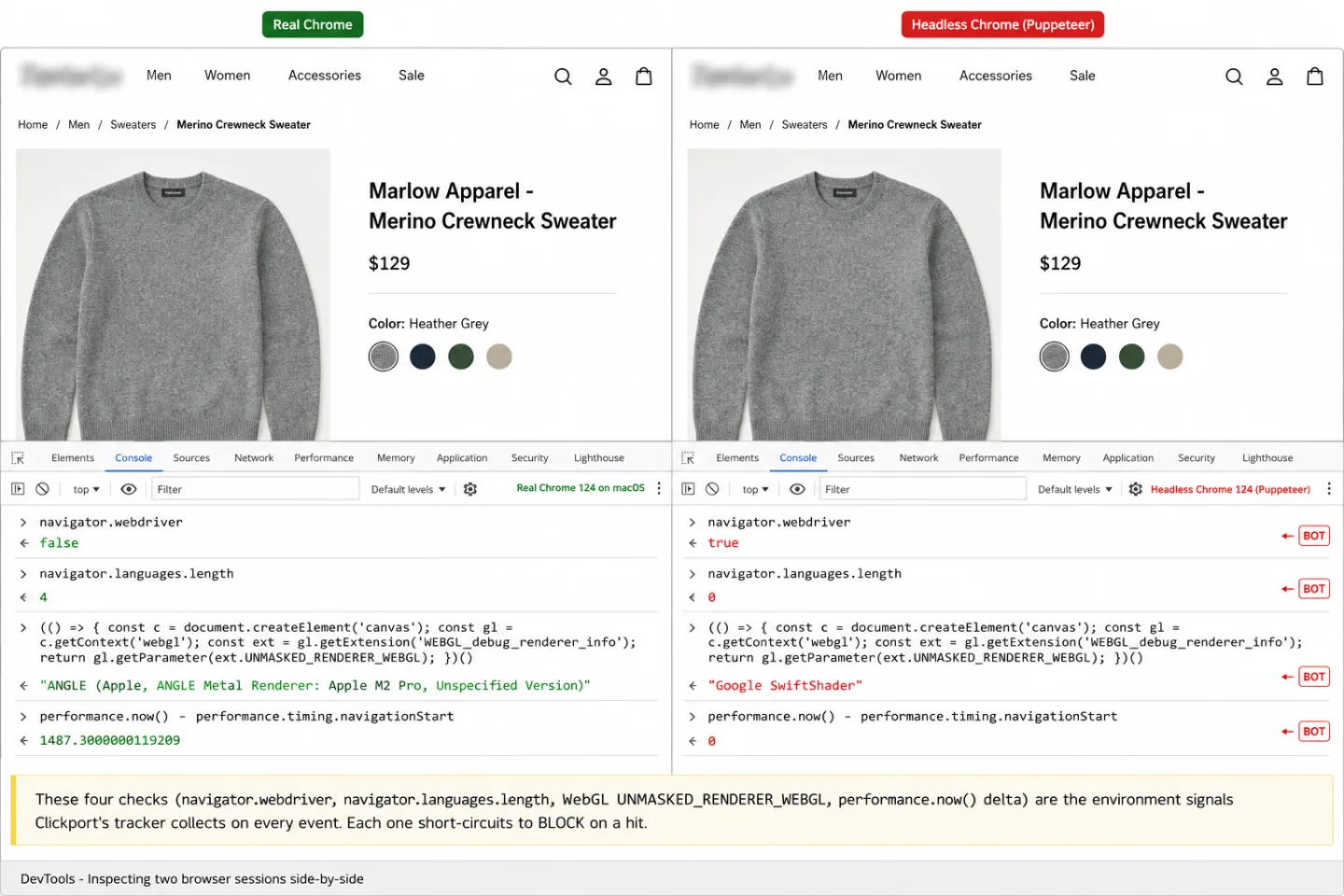Open Lighthouse tab in right DevTools
The width and height of the screenshot is (1344, 896).
(1267, 458)
